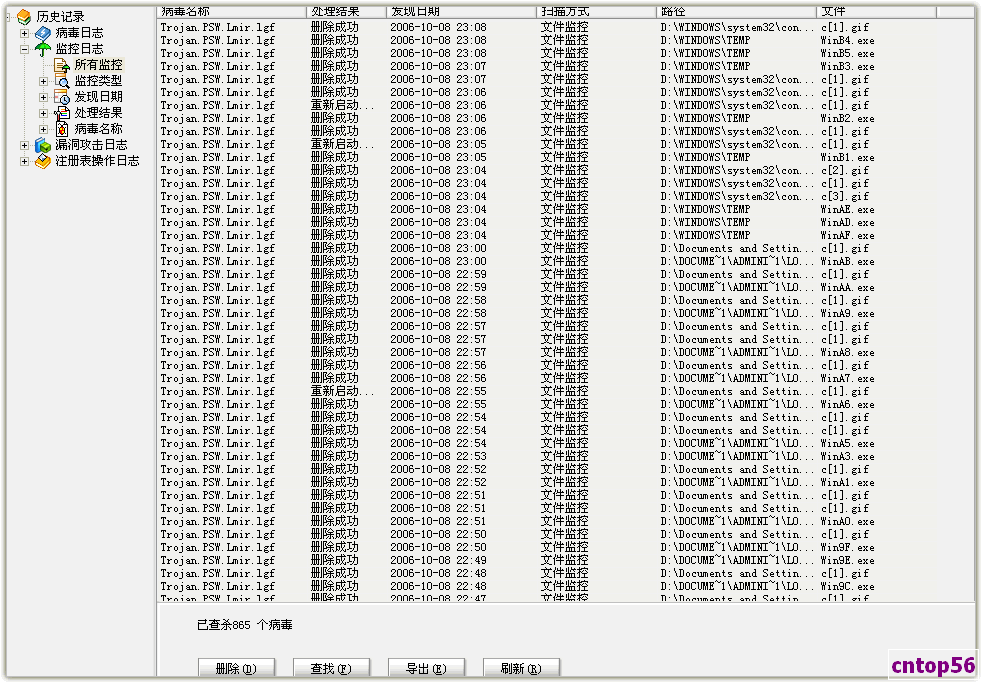Select the row with file WinAE.exe
982x683 pixels.
566,210
